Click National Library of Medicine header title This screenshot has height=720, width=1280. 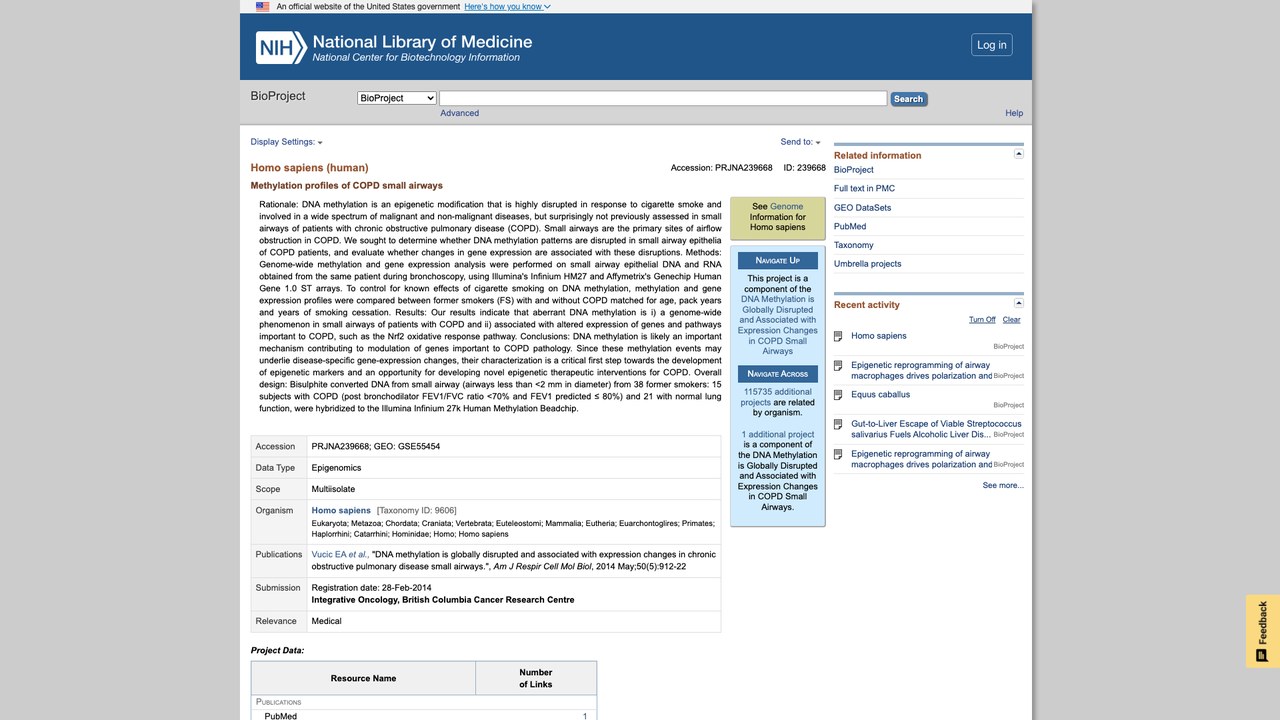pyautogui.click(x=423, y=42)
